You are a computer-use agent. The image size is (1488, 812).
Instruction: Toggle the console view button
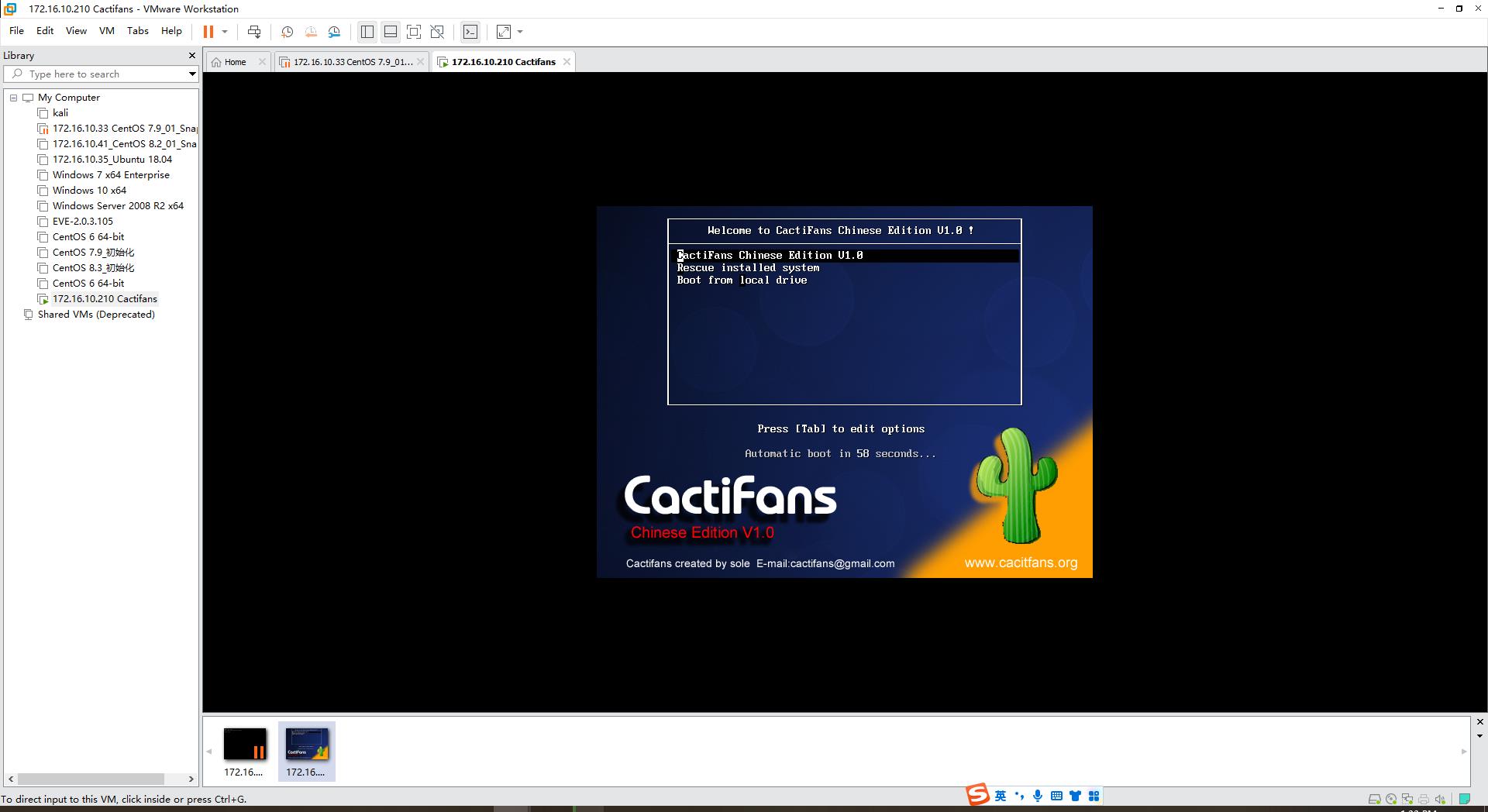(x=470, y=32)
